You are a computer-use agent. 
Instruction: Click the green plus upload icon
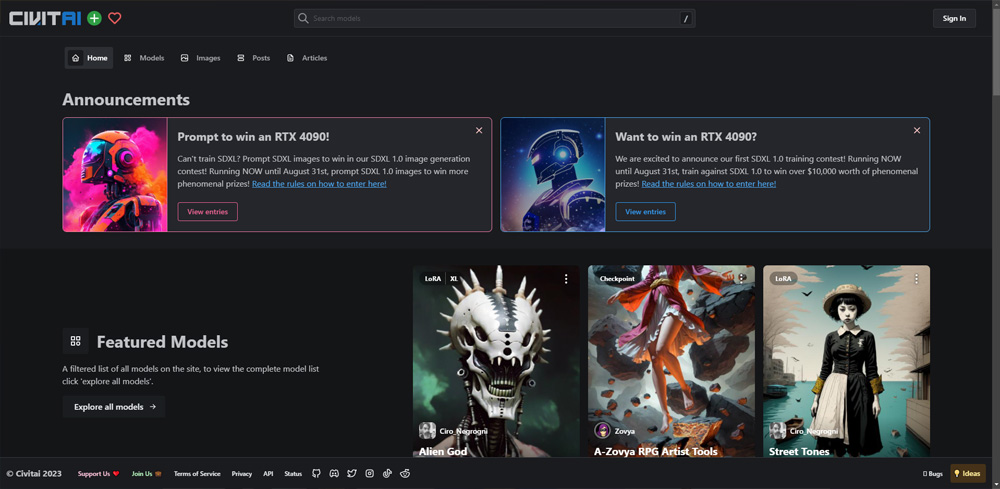click(94, 18)
